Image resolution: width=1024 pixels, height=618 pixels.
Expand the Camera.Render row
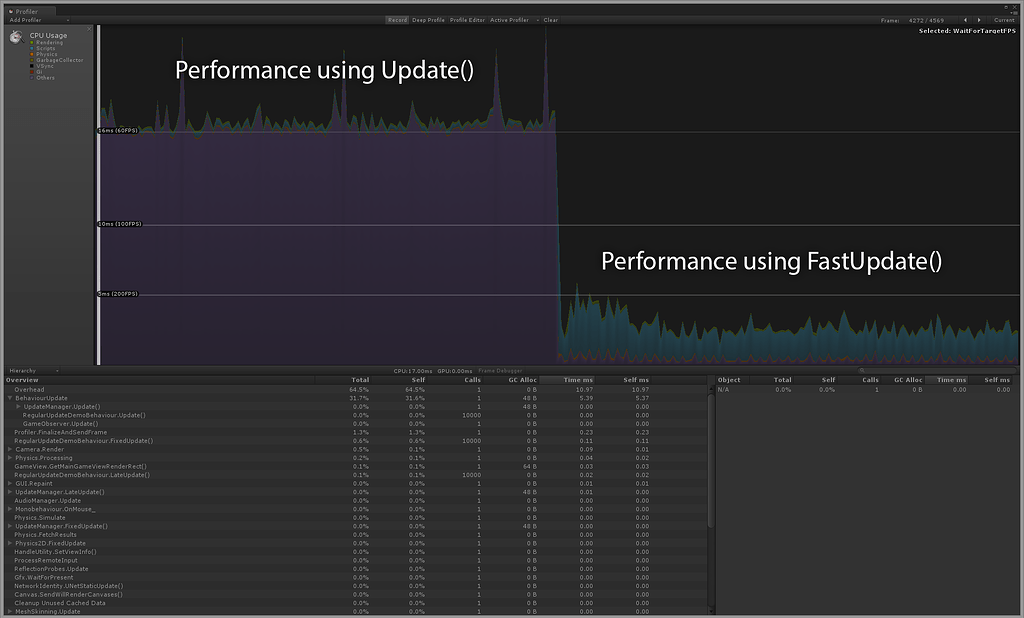pyautogui.click(x=10, y=449)
